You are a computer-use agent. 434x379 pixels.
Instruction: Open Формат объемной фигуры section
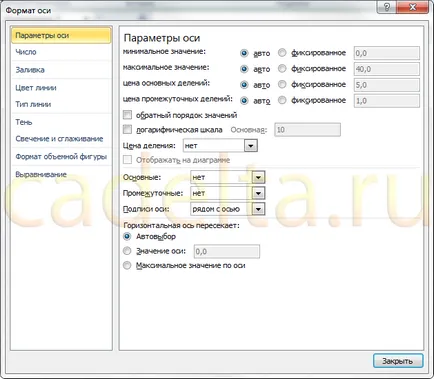pos(61,157)
